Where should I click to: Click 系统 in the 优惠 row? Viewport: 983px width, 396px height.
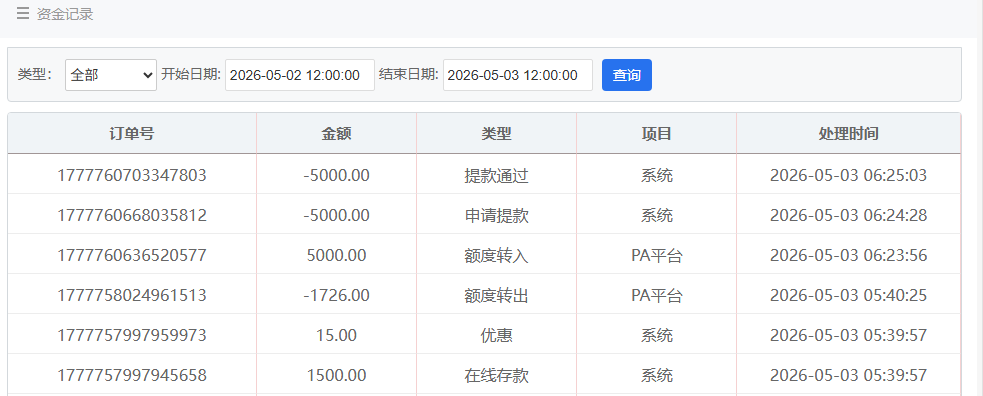pyautogui.click(x=656, y=335)
